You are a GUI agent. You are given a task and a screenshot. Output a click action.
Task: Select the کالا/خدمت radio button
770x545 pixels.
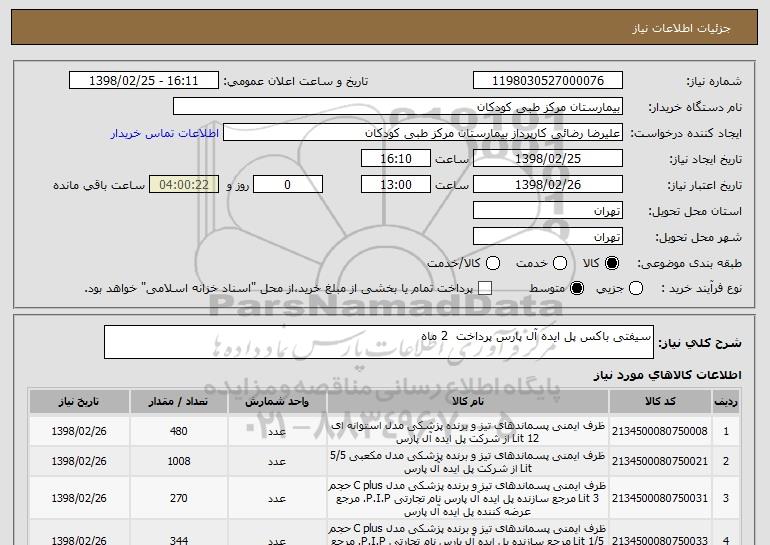click(493, 264)
